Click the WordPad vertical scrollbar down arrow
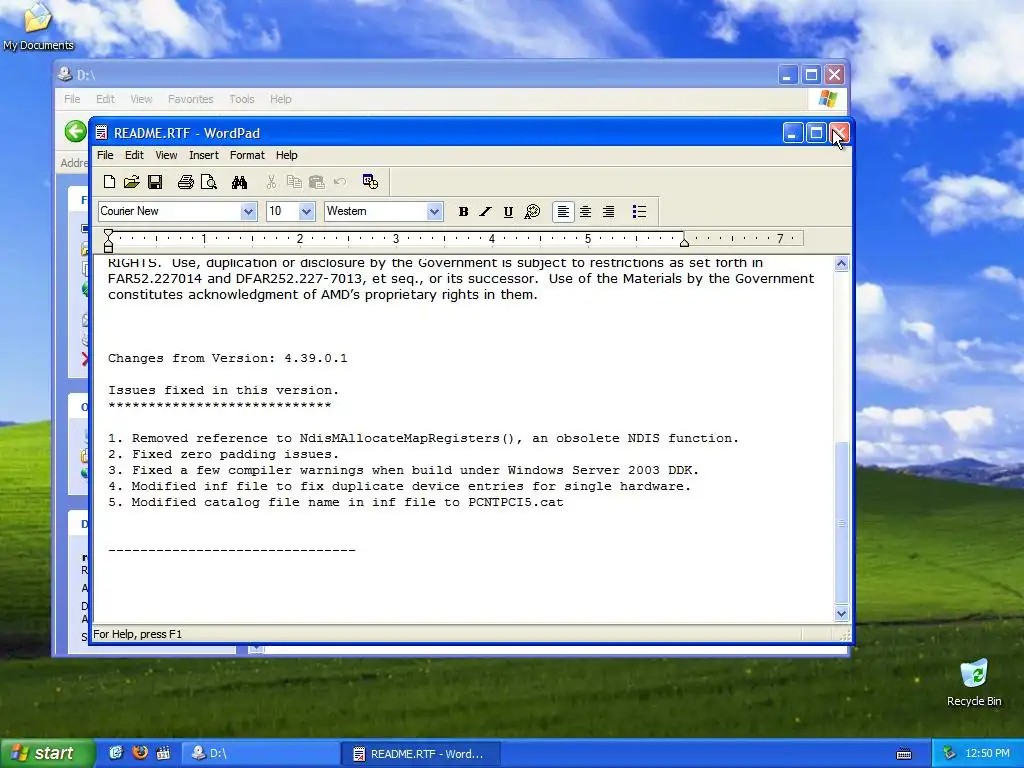This screenshot has height=768, width=1024. coord(841,613)
